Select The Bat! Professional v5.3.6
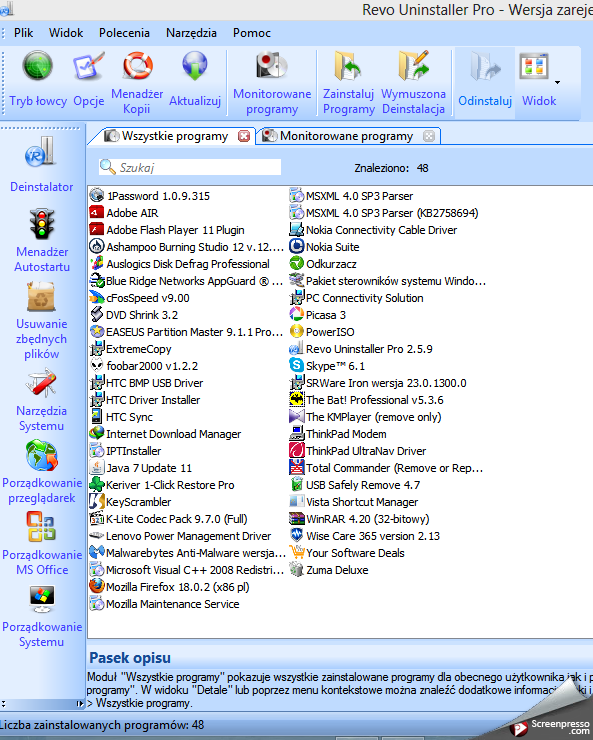Viewport: 593px width, 740px height. tap(367, 400)
